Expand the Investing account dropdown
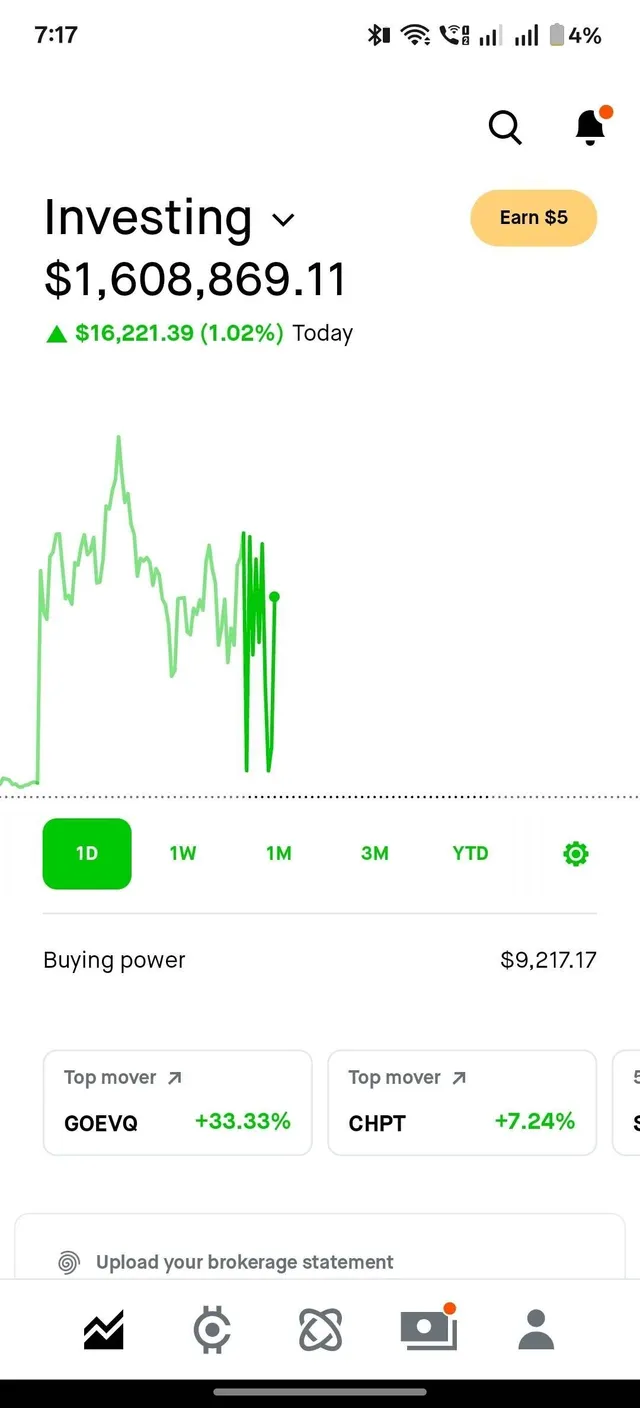Viewport: 640px width, 1408px height. [283, 219]
